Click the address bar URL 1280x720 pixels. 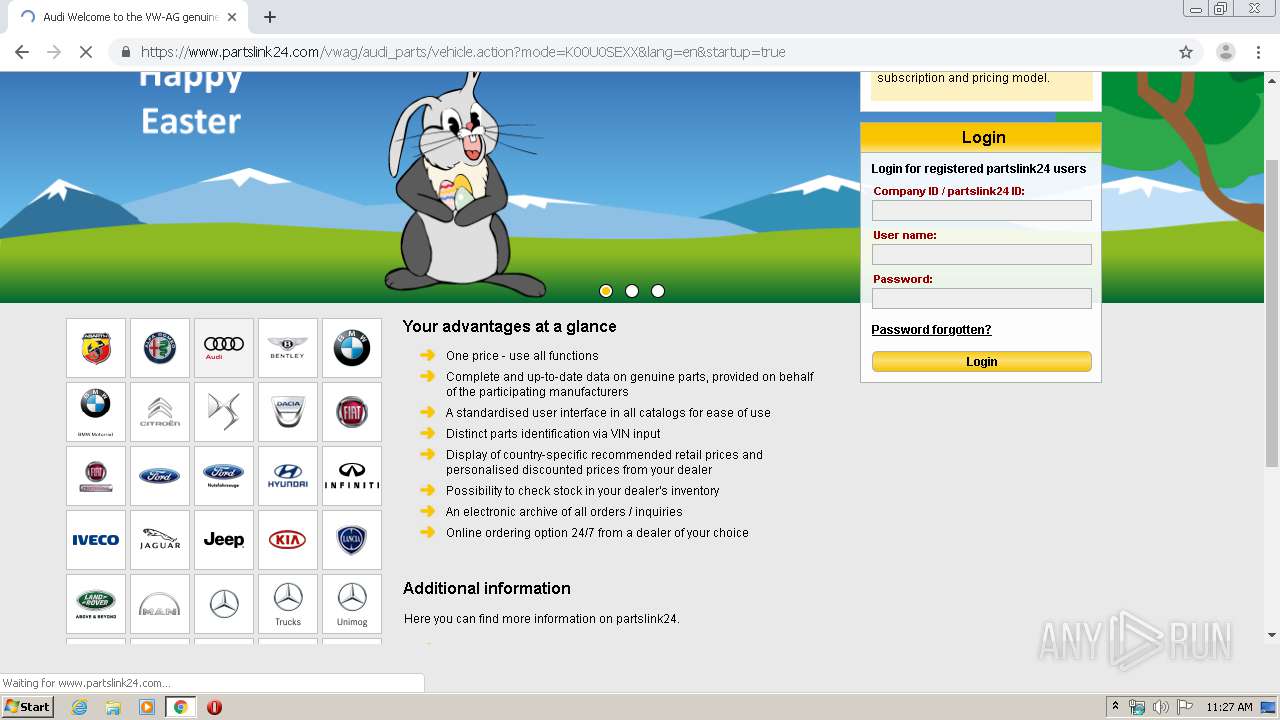(x=463, y=52)
